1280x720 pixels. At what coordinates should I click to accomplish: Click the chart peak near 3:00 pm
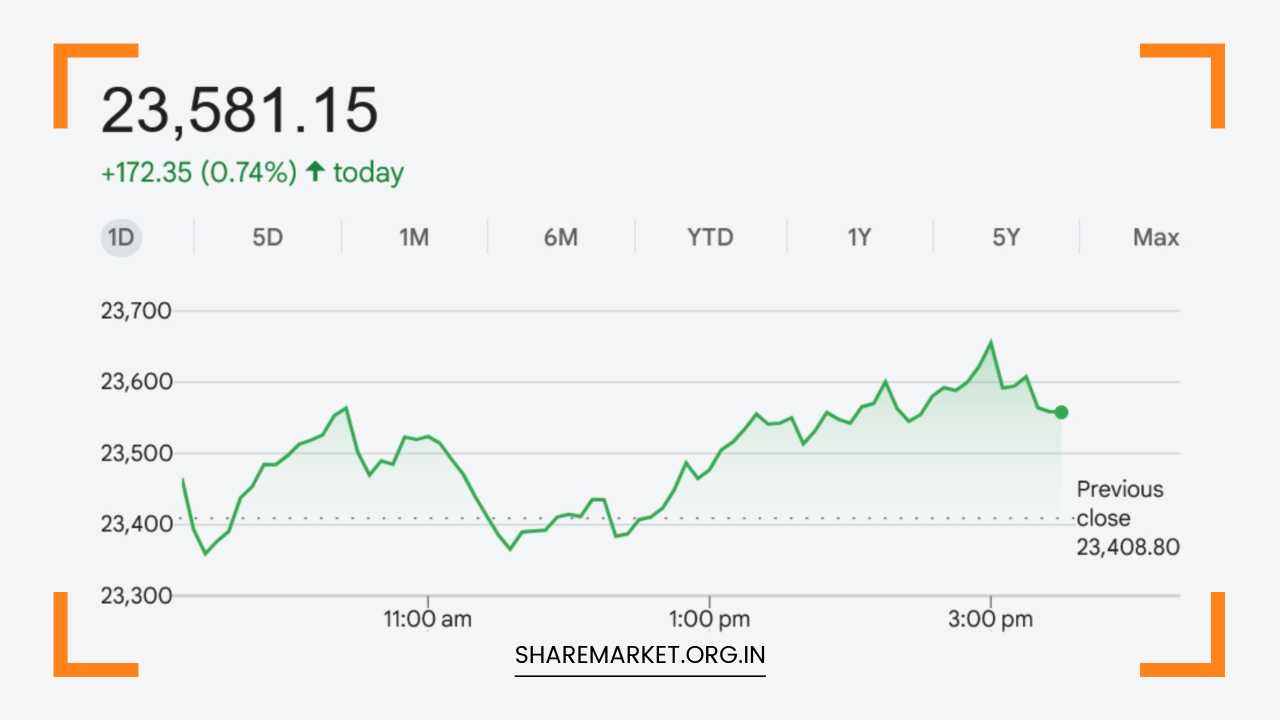click(x=991, y=341)
